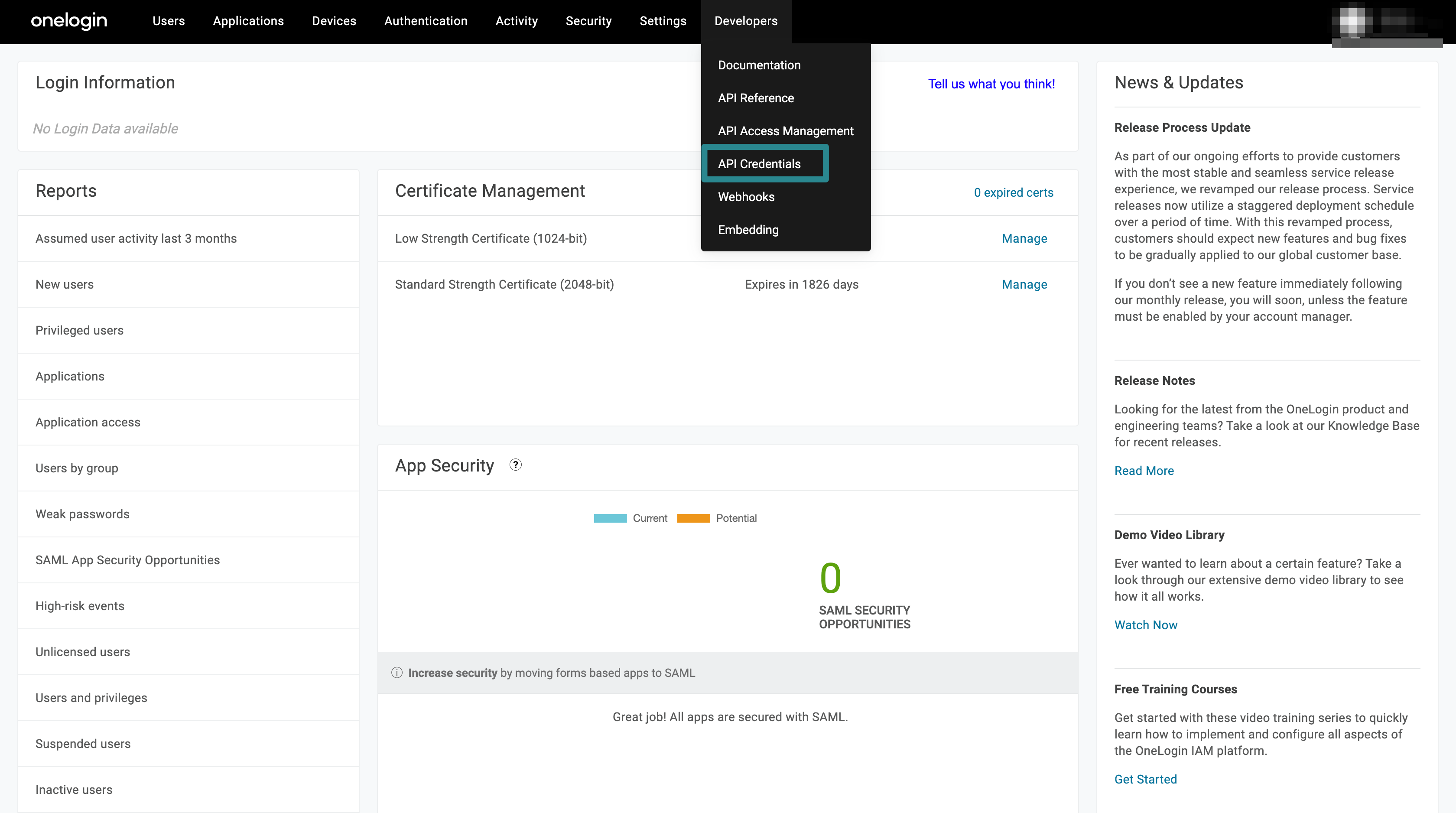Click the Release Process Update heading
The width and height of the screenshot is (1456, 813).
[x=1183, y=127]
